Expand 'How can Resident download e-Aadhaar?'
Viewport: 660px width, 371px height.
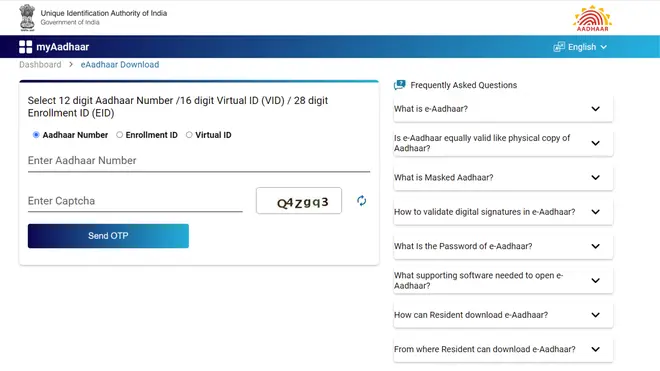coord(503,315)
